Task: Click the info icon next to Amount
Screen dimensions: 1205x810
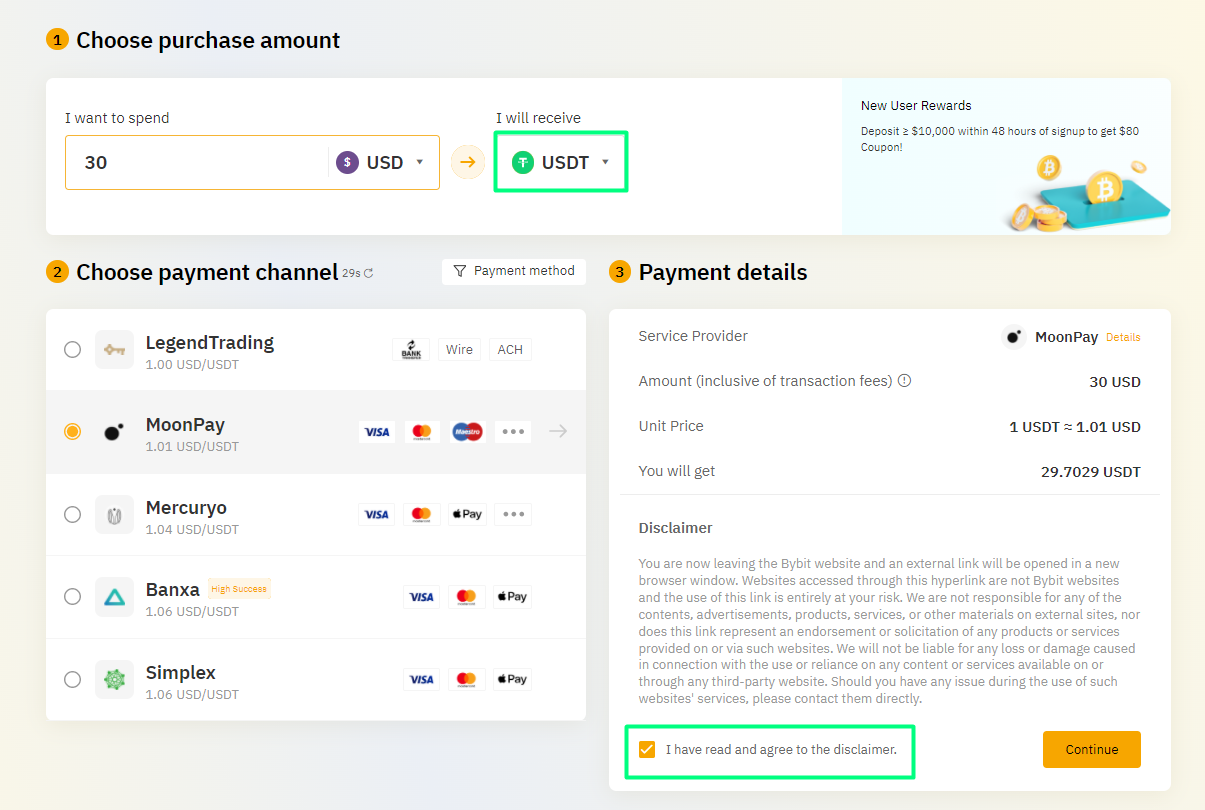Action: pyautogui.click(x=904, y=381)
